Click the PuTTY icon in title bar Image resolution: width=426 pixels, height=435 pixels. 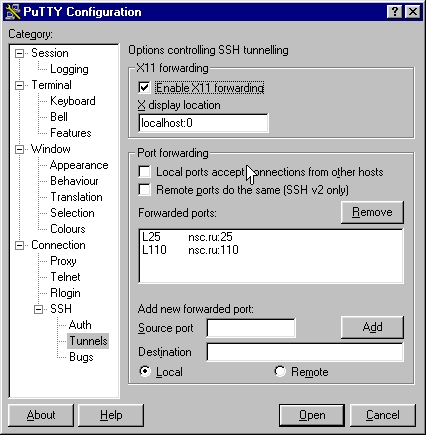point(13,12)
